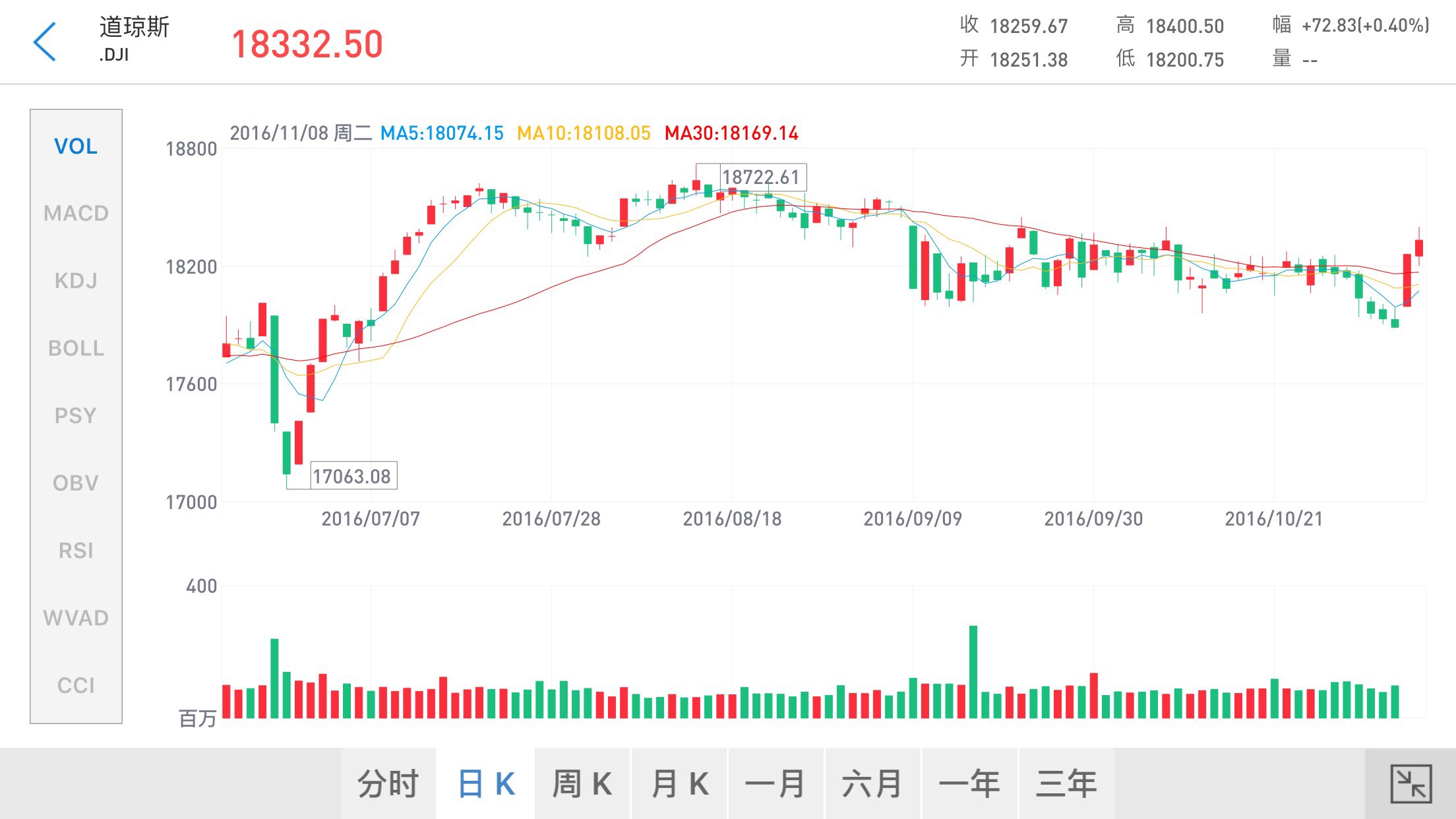The width and height of the screenshot is (1456, 819).
Task: Show the PSY indicator
Action: (x=76, y=415)
